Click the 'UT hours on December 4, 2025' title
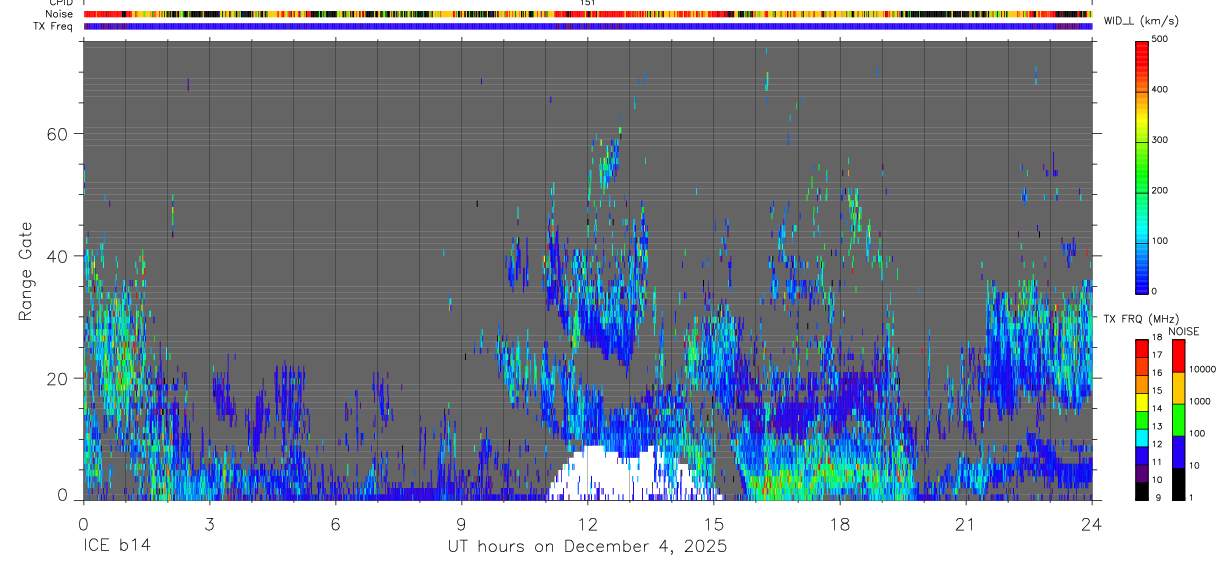Viewport: 1228px width, 567px height. point(587,547)
